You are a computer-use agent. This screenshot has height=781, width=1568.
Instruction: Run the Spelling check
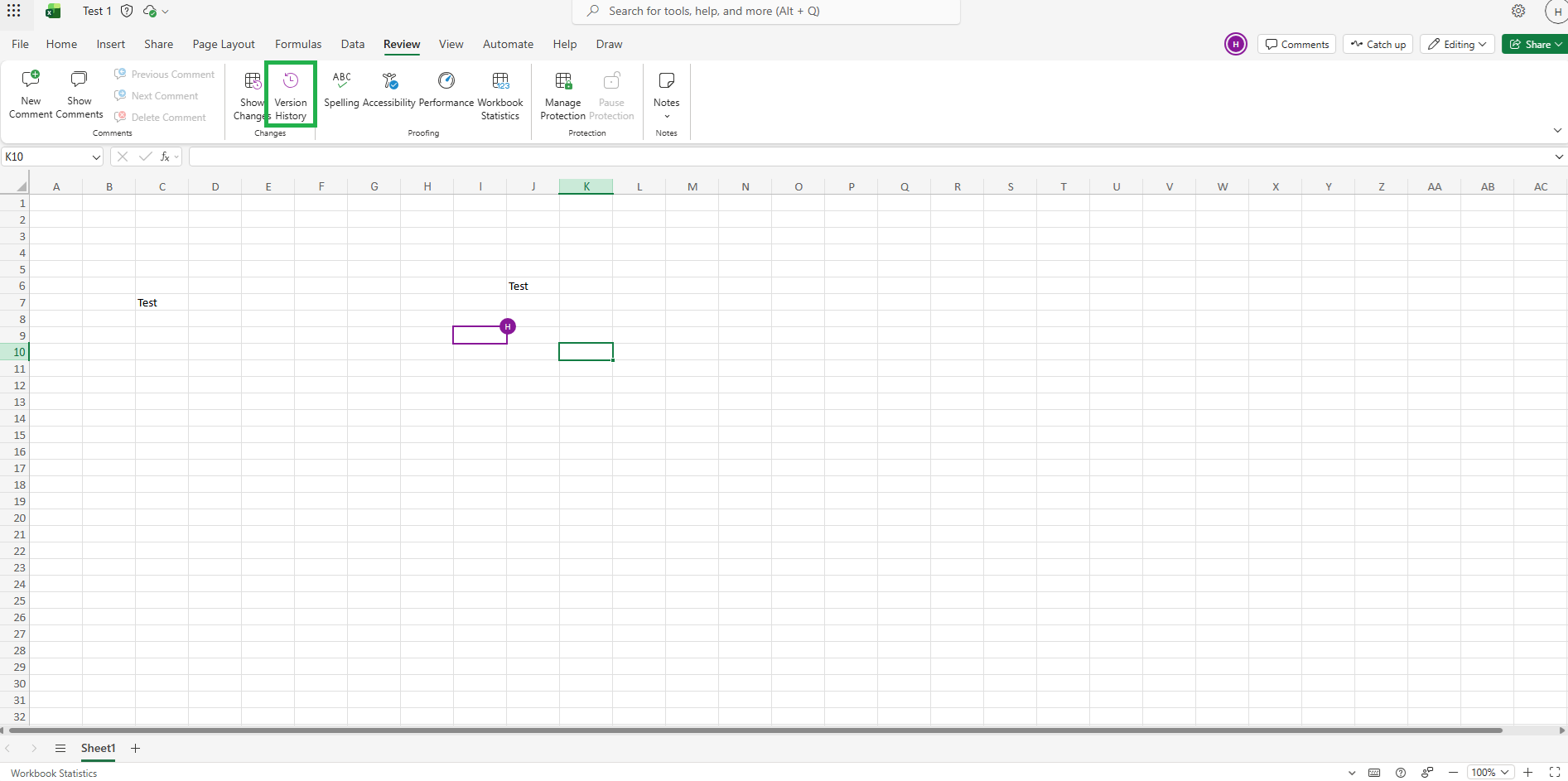pos(341,89)
